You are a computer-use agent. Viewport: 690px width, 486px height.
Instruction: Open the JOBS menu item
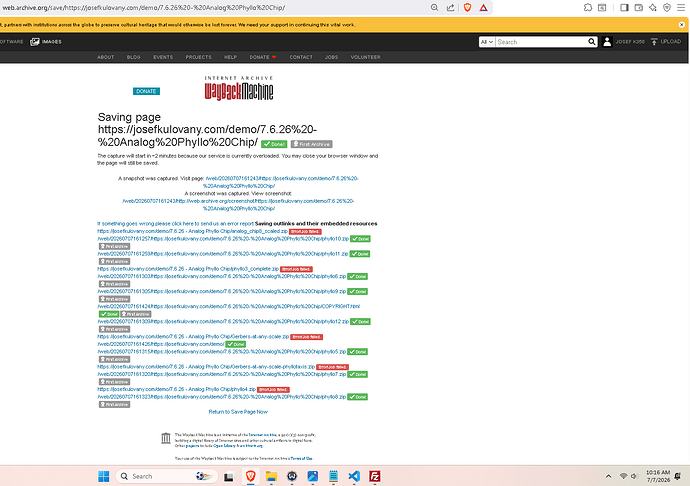point(331,57)
